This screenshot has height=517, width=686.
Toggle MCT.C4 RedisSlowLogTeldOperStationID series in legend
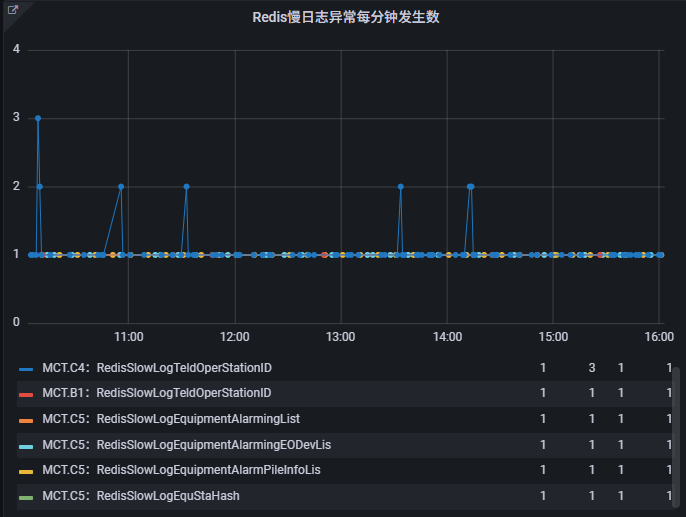tap(156, 368)
